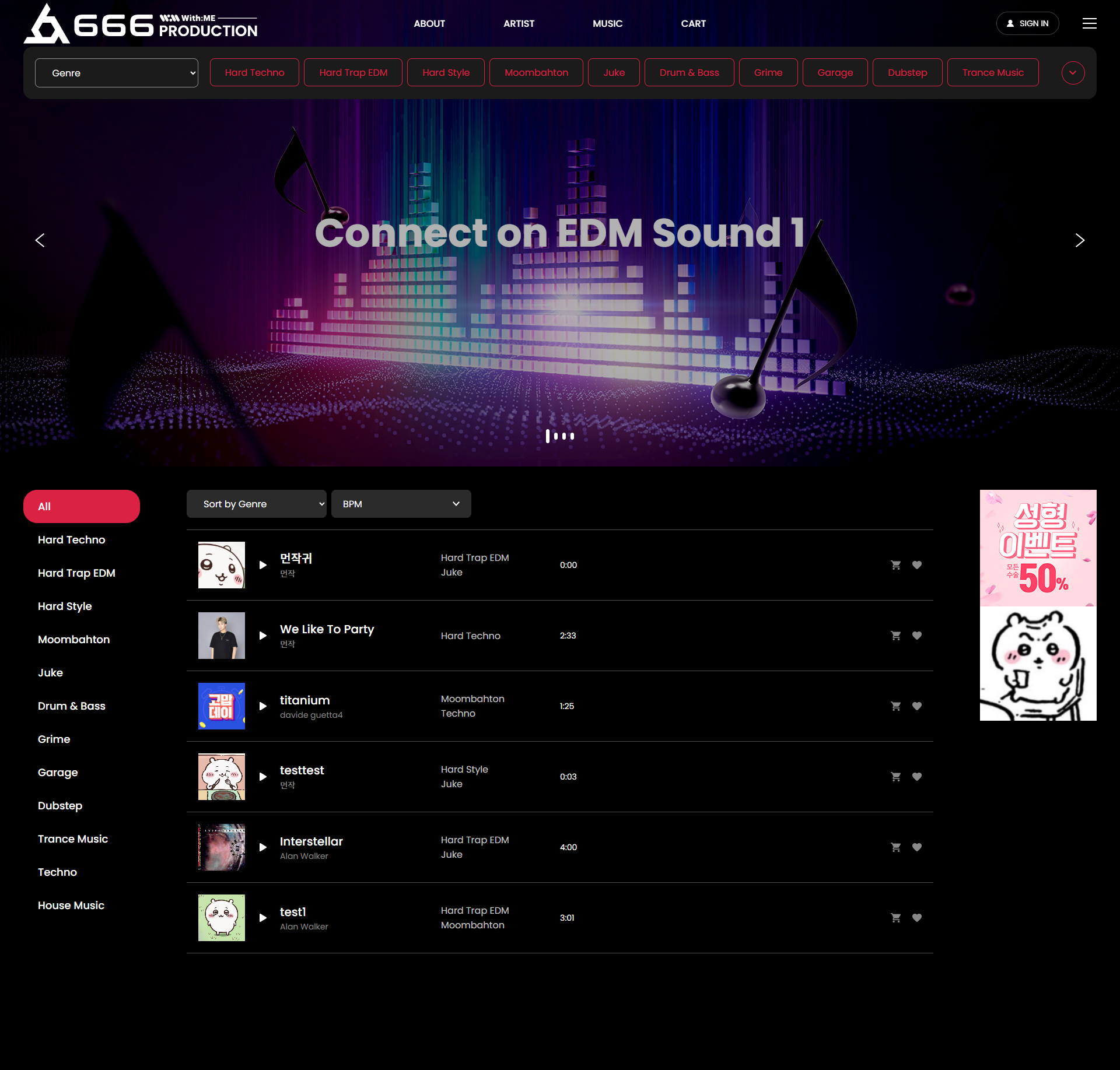Open the Interstellar track title
The height and width of the screenshot is (1070, 1120).
point(311,841)
